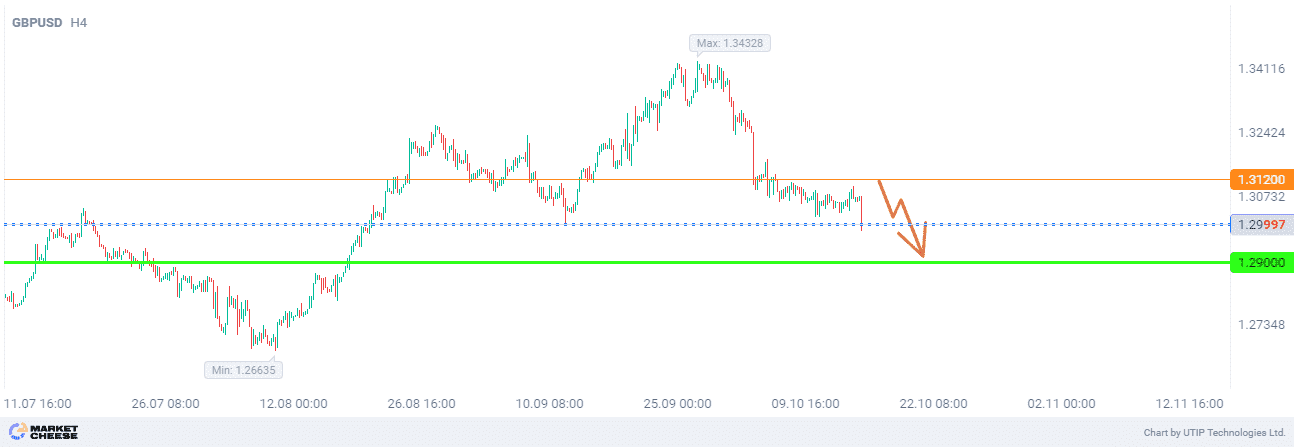This screenshot has height=447, width=1294.
Task: Click the Chart by UTIP Technologies link
Action: tap(1214, 433)
